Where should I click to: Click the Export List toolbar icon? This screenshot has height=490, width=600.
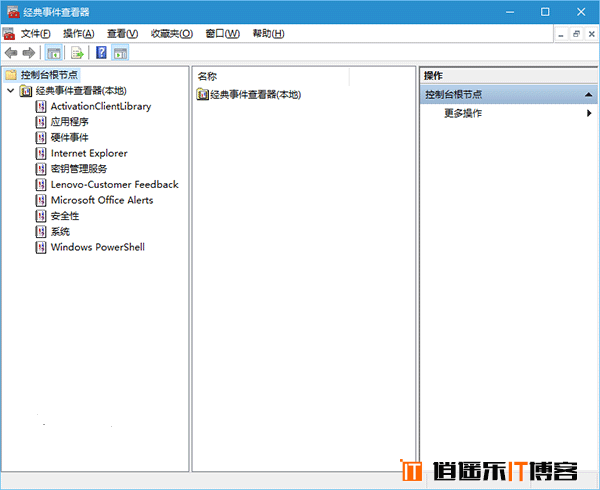pyautogui.click(x=77, y=53)
